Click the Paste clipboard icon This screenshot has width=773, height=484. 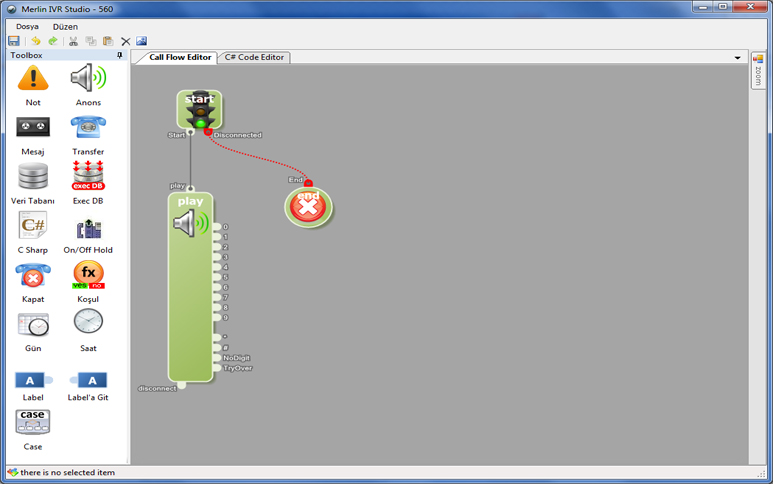[x=108, y=41]
